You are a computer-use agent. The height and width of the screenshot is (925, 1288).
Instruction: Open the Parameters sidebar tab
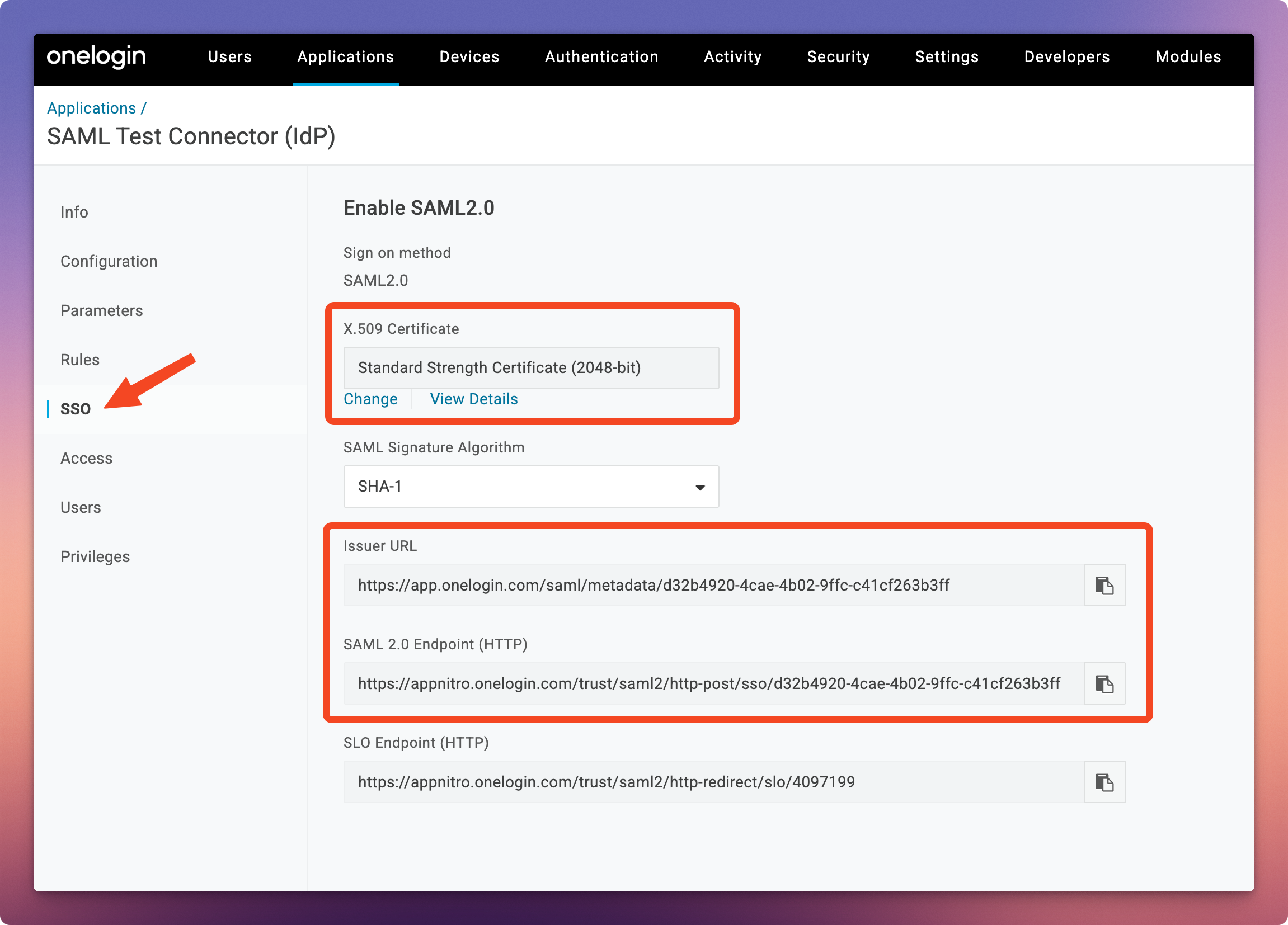tap(102, 310)
